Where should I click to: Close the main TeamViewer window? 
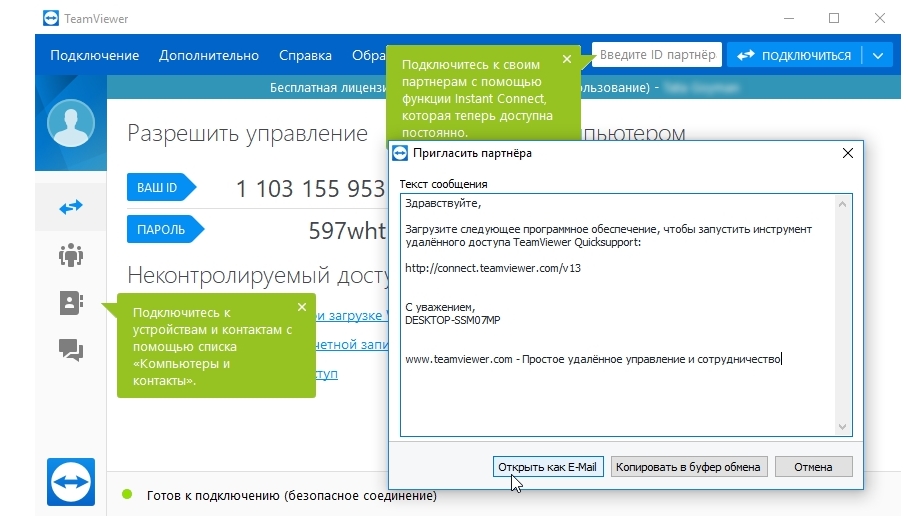tap(880, 18)
